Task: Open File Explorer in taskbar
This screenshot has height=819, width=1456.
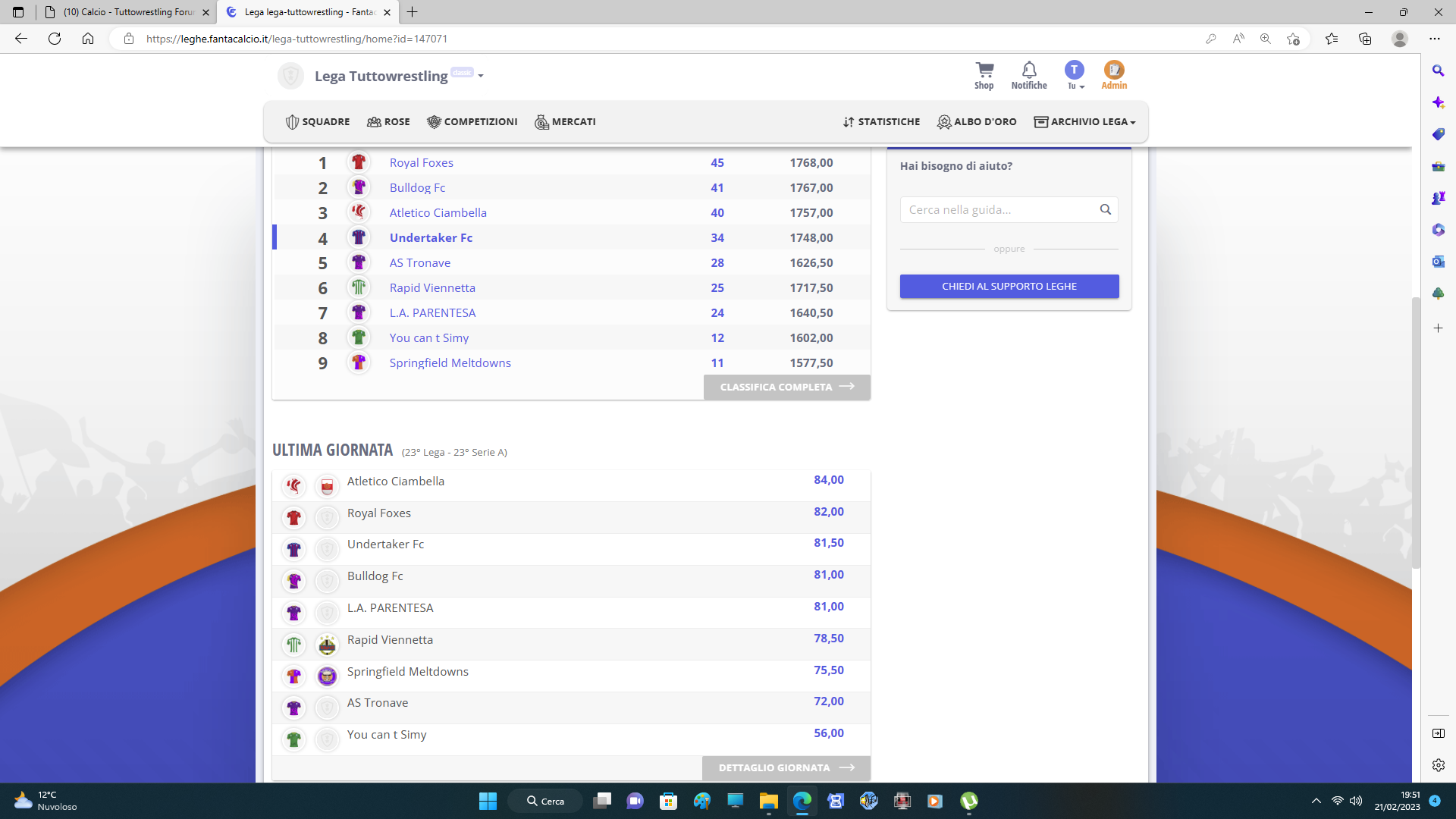Action: tap(768, 801)
